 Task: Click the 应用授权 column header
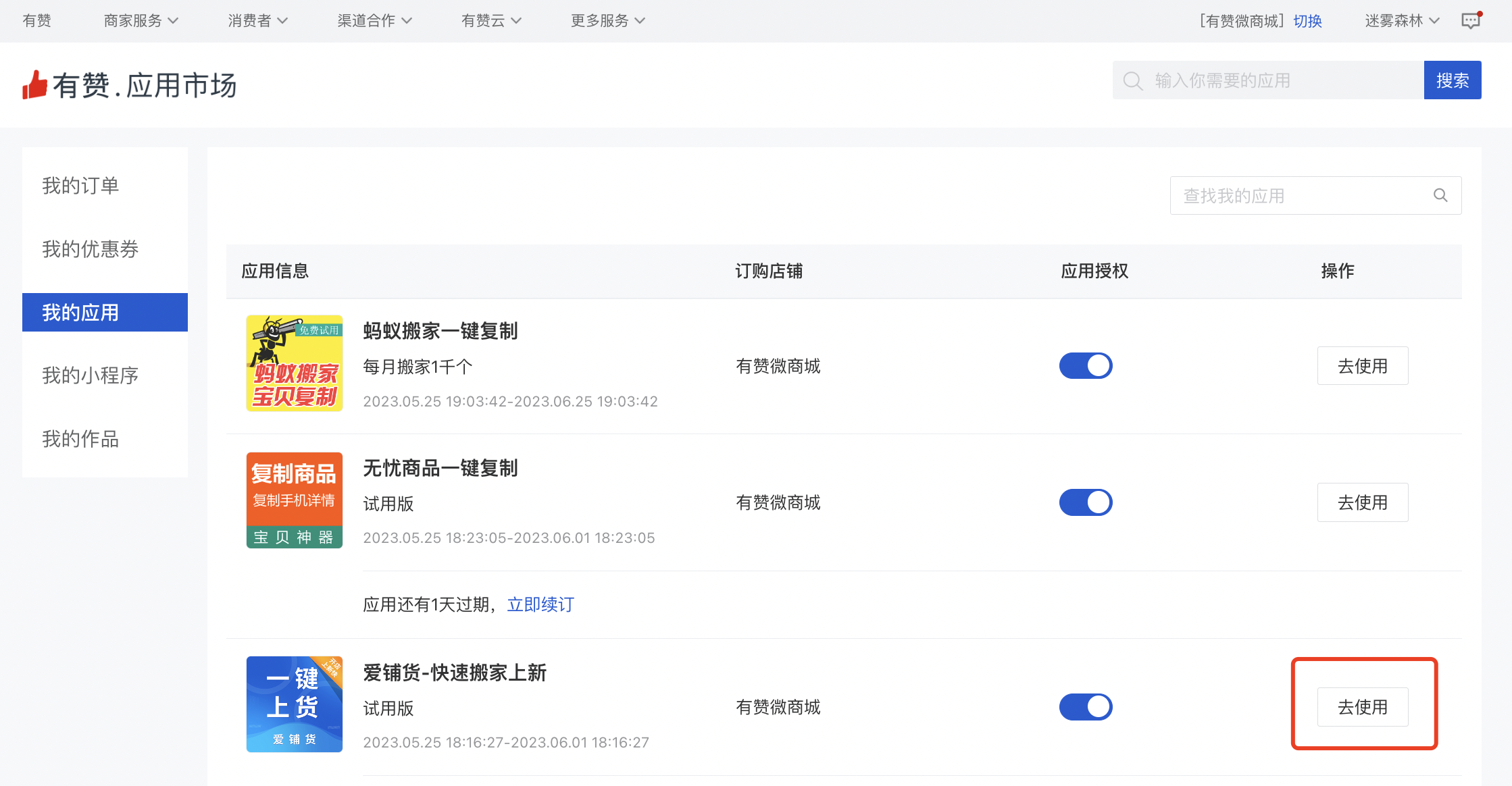tap(1094, 271)
